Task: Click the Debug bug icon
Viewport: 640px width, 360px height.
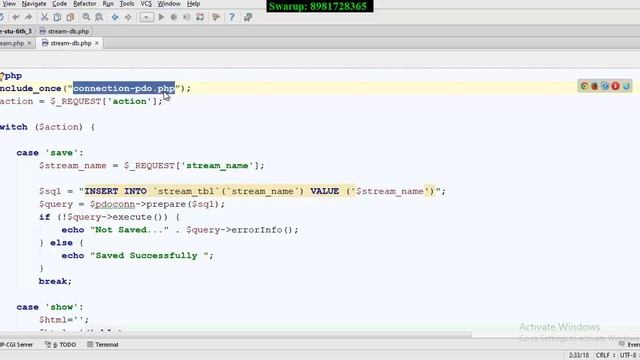Action: tap(174, 17)
